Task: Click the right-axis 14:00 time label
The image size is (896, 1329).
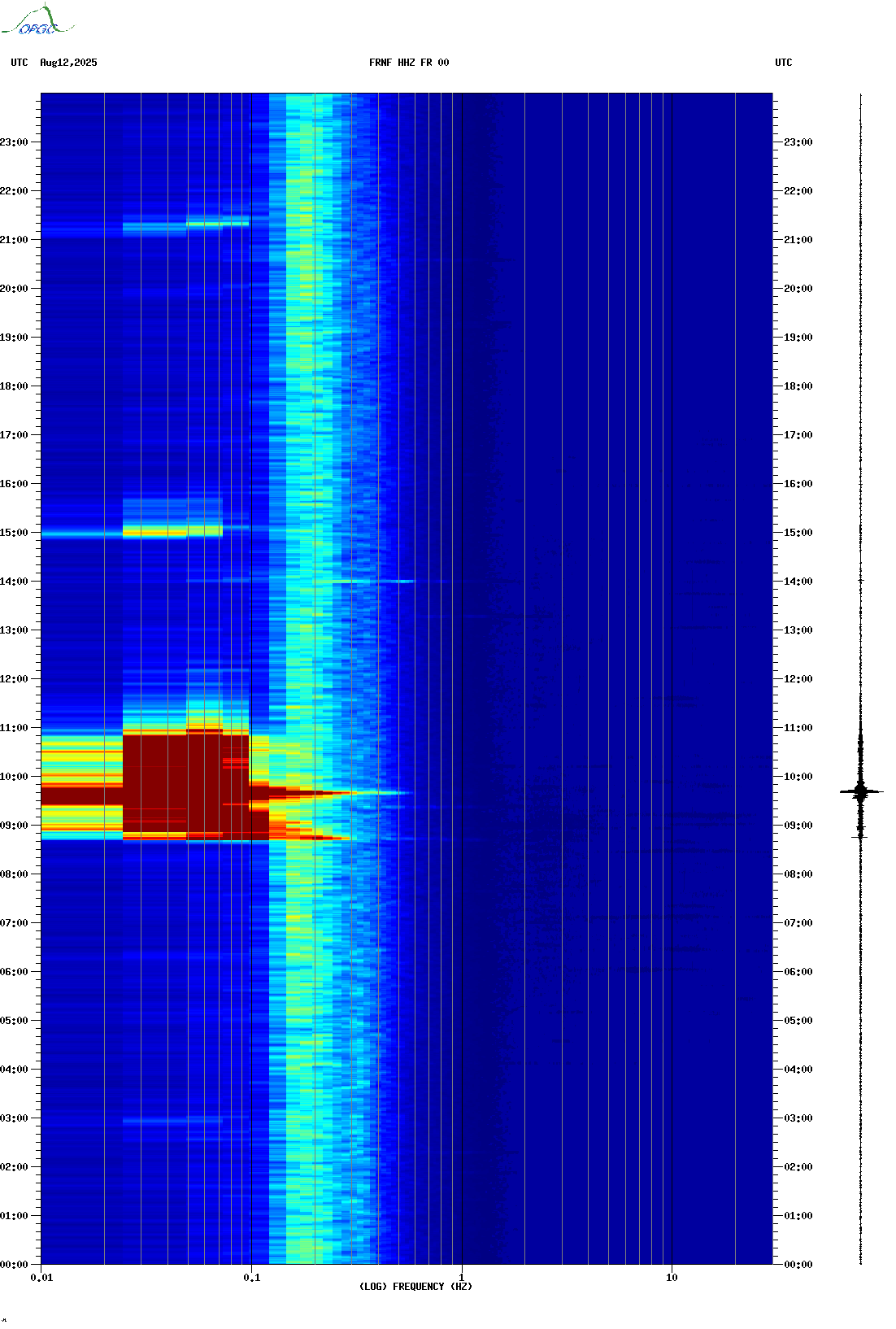Action: (x=798, y=582)
